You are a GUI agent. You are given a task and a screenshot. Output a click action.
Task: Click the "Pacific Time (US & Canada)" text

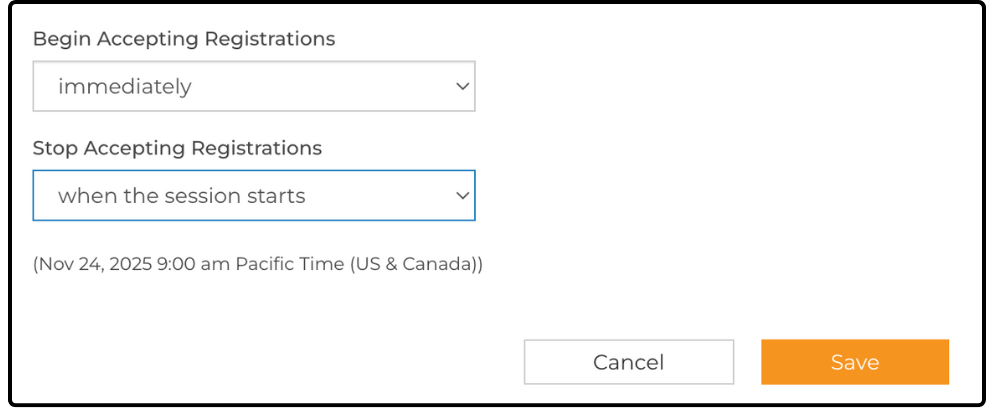pos(359,266)
